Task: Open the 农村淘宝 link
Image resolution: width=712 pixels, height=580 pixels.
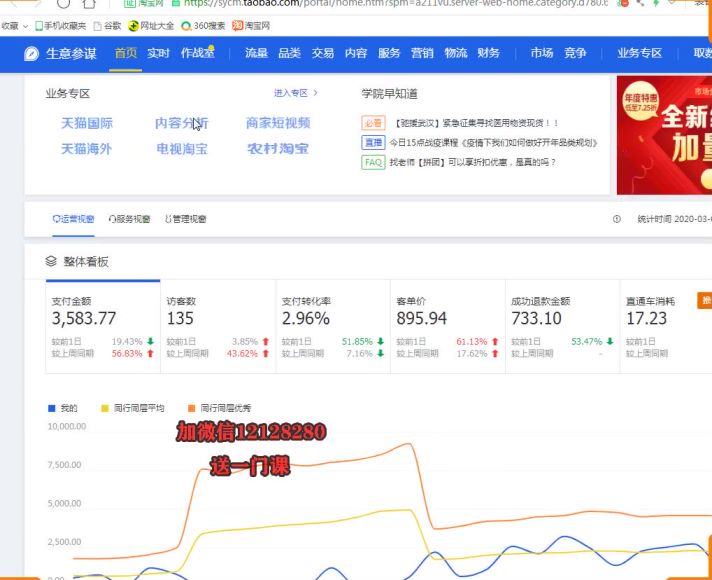Action: coord(278,149)
